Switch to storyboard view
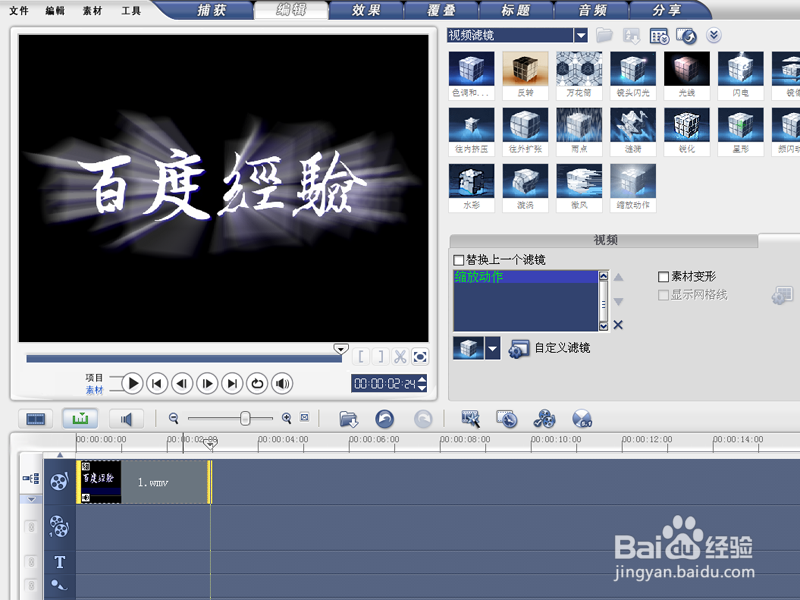 coord(36,419)
